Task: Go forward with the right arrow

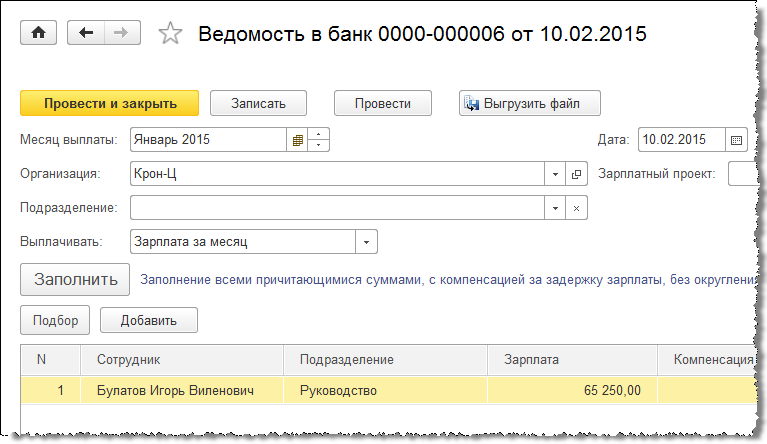Action: (122, 33)
